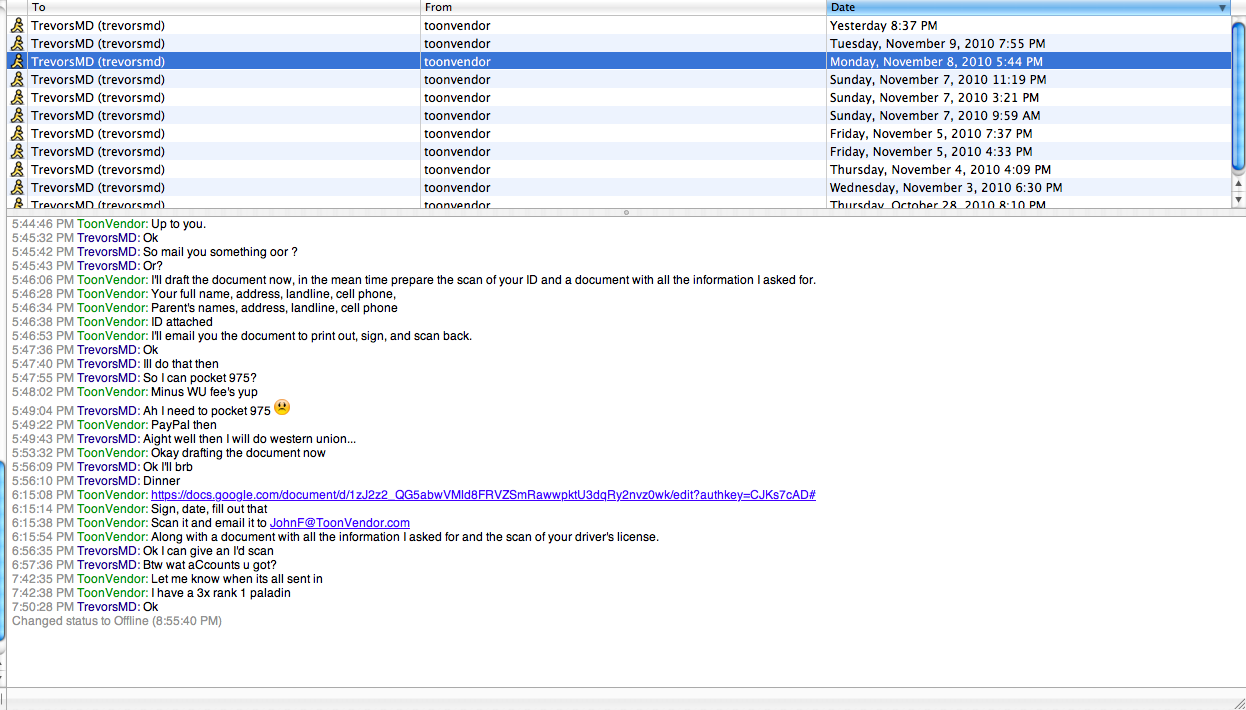
Task: Click the AIM icon on the selected Monday, November 8 row
Action: tap(17, 61)
